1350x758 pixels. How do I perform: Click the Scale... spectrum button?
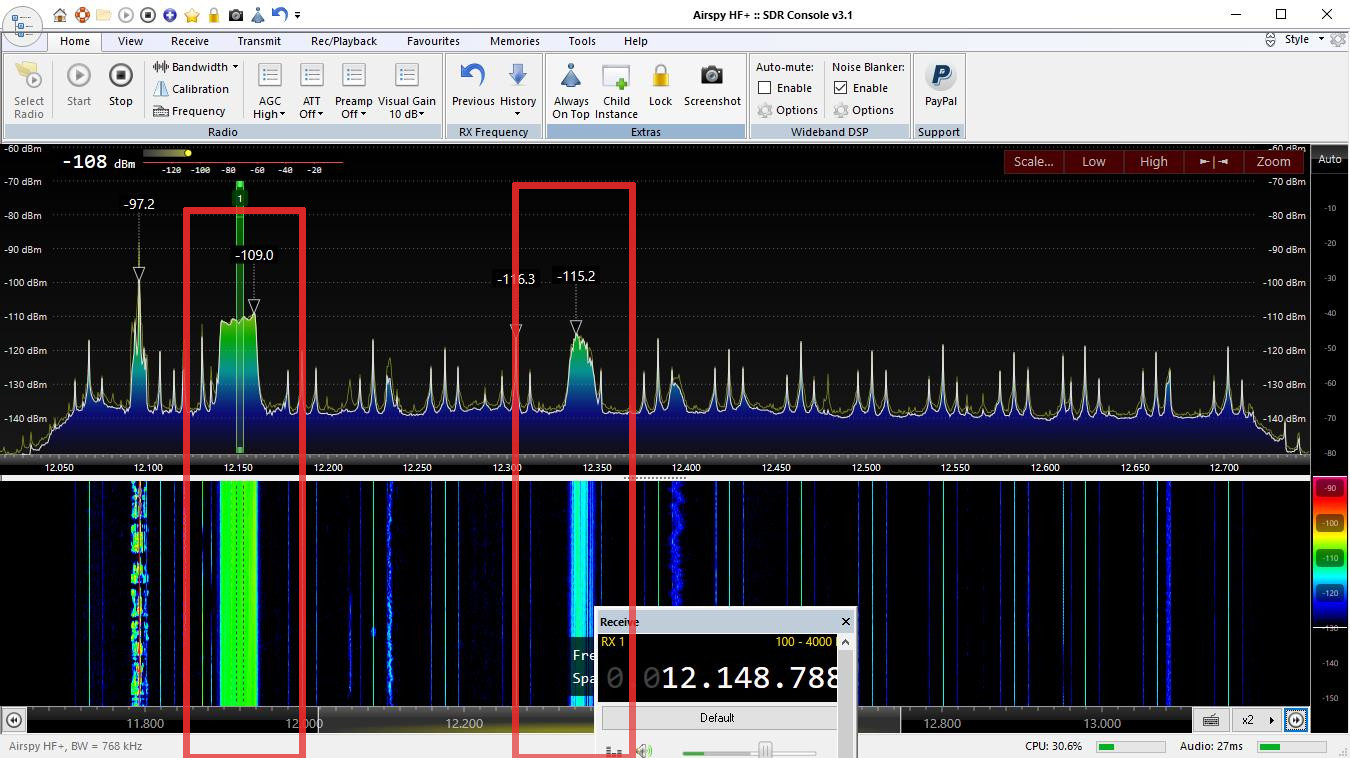[x=1033, y=161]
